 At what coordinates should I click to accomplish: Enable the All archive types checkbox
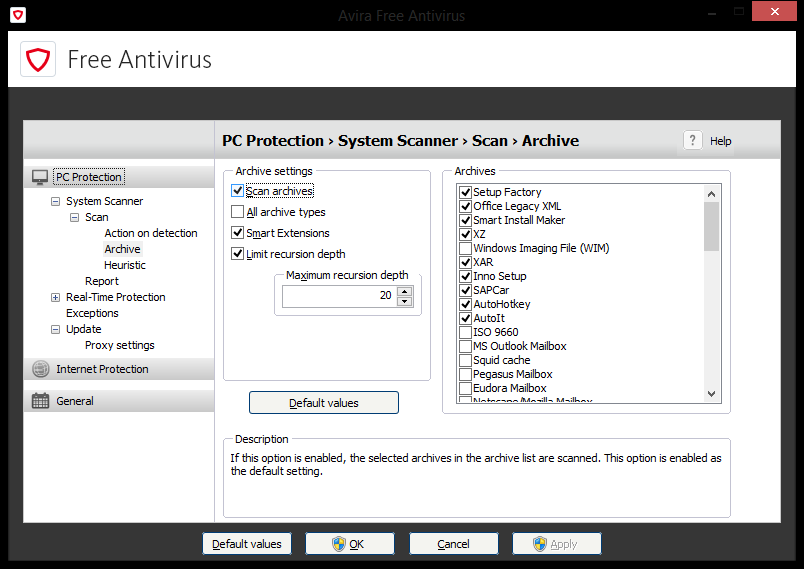237,212
